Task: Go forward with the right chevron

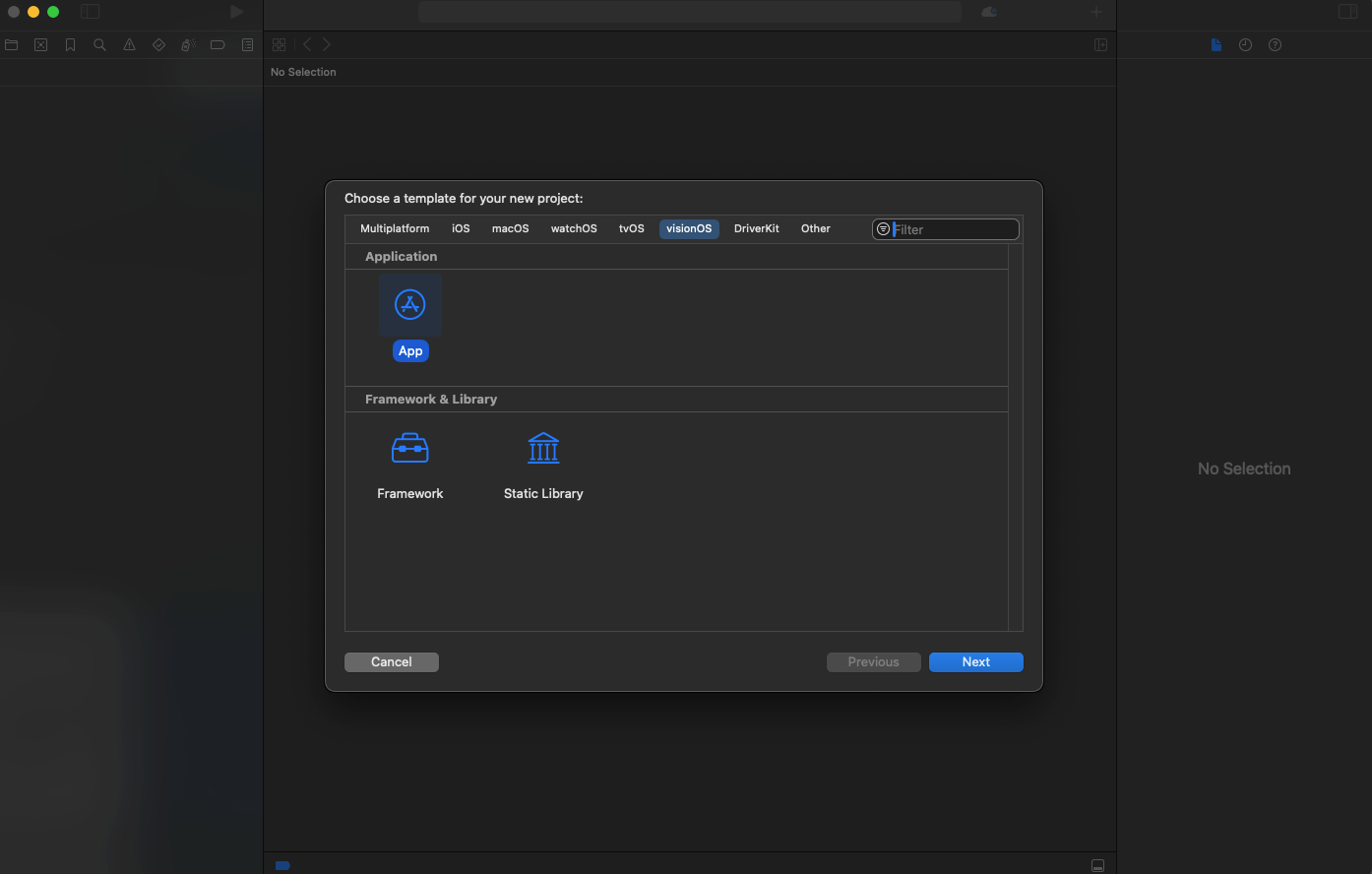Action: tap(327, 45)
